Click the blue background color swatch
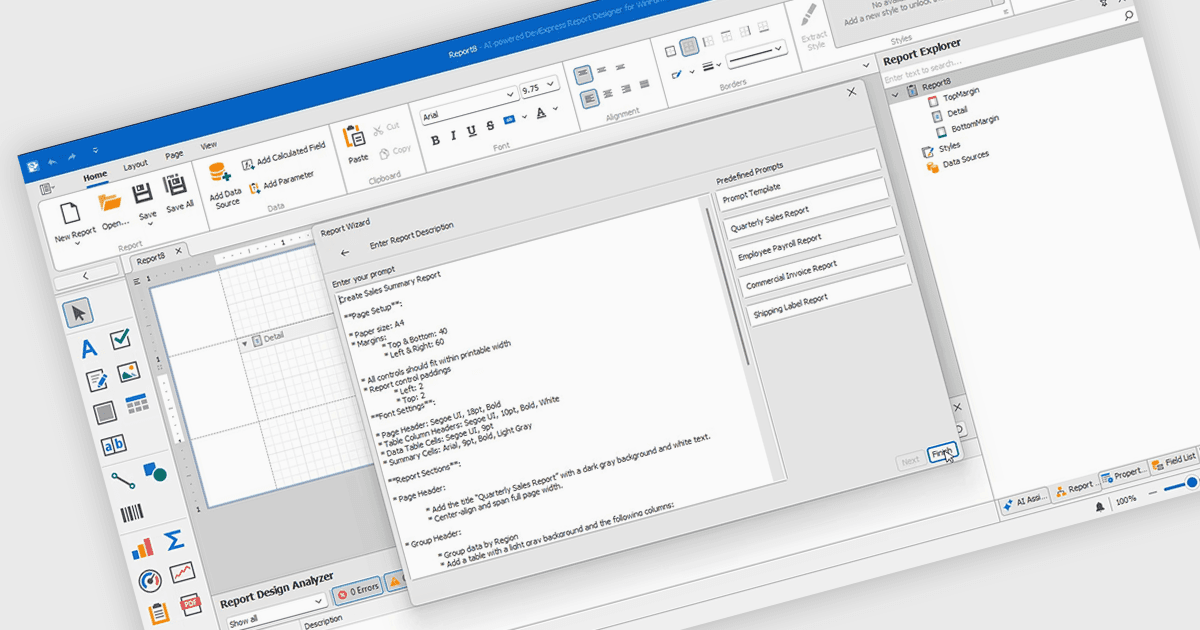 [x=509, y=120]
